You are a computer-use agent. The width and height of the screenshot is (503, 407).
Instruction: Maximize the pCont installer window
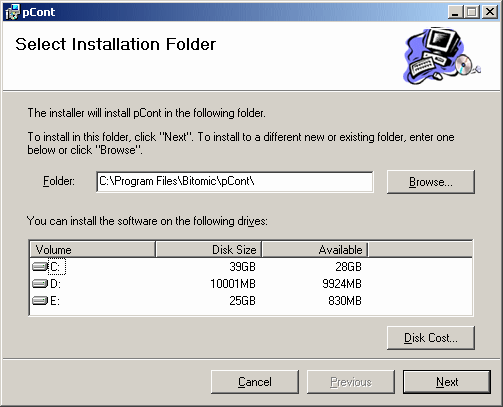click(472, 12)
